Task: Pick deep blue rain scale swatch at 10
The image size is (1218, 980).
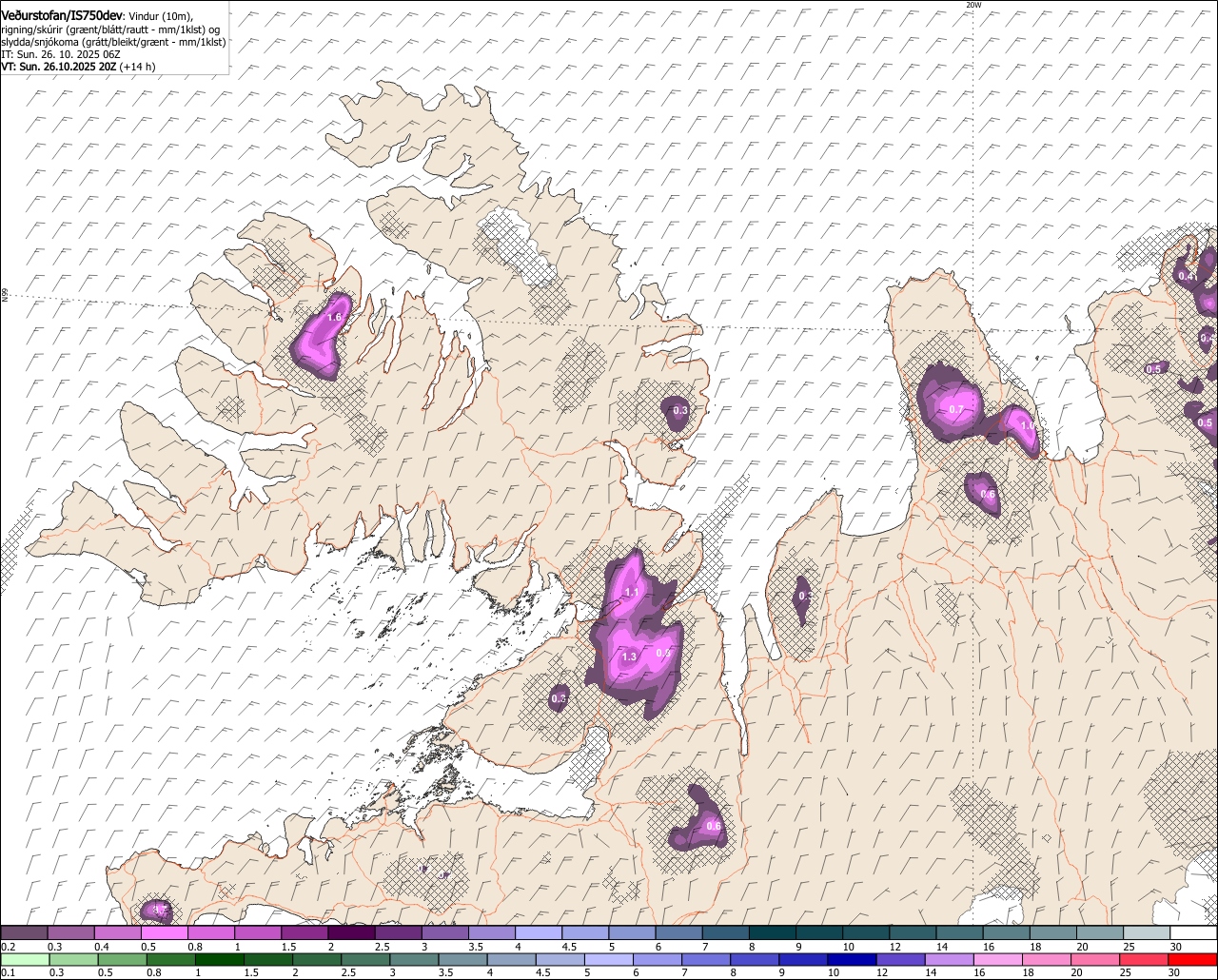Action: pos(854,959)
